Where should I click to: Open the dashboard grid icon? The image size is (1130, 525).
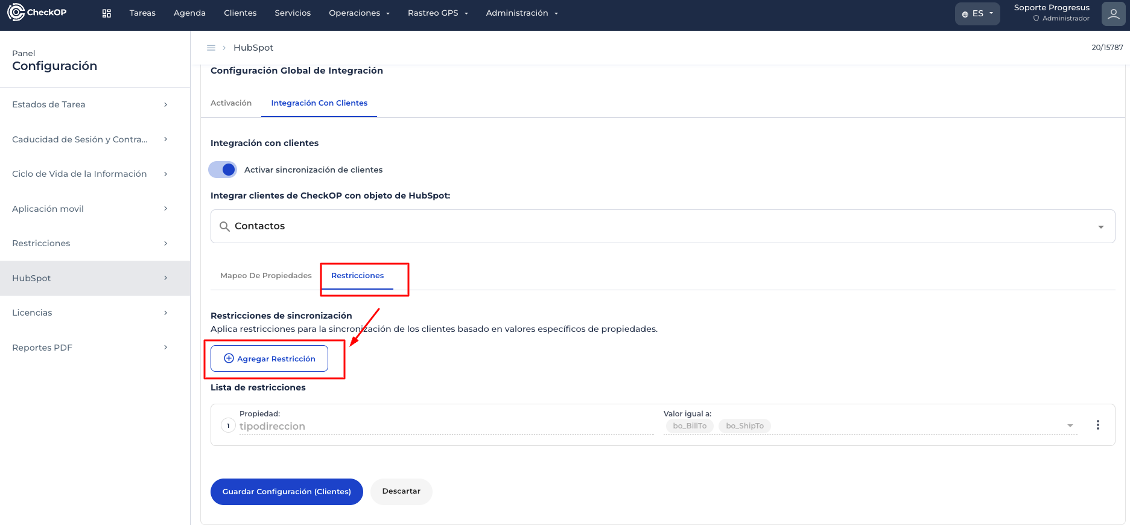[107, 13]
